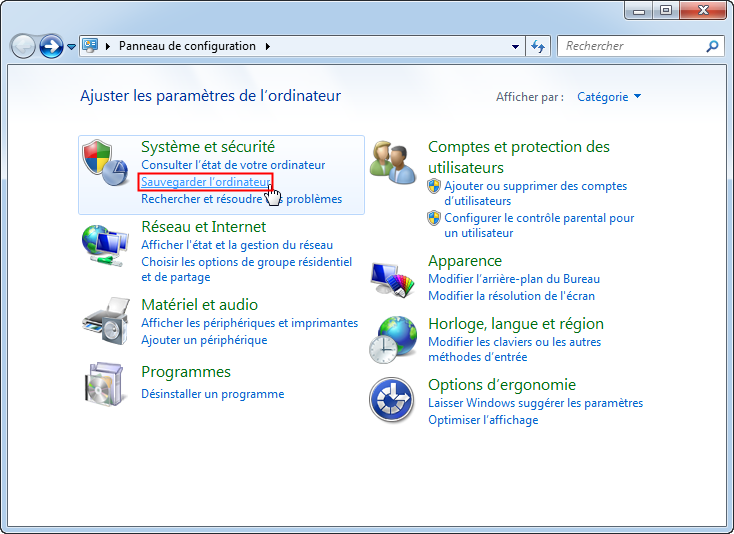Close the Control Panel window
Screen dimensions: 734x534
pos(703,10)
